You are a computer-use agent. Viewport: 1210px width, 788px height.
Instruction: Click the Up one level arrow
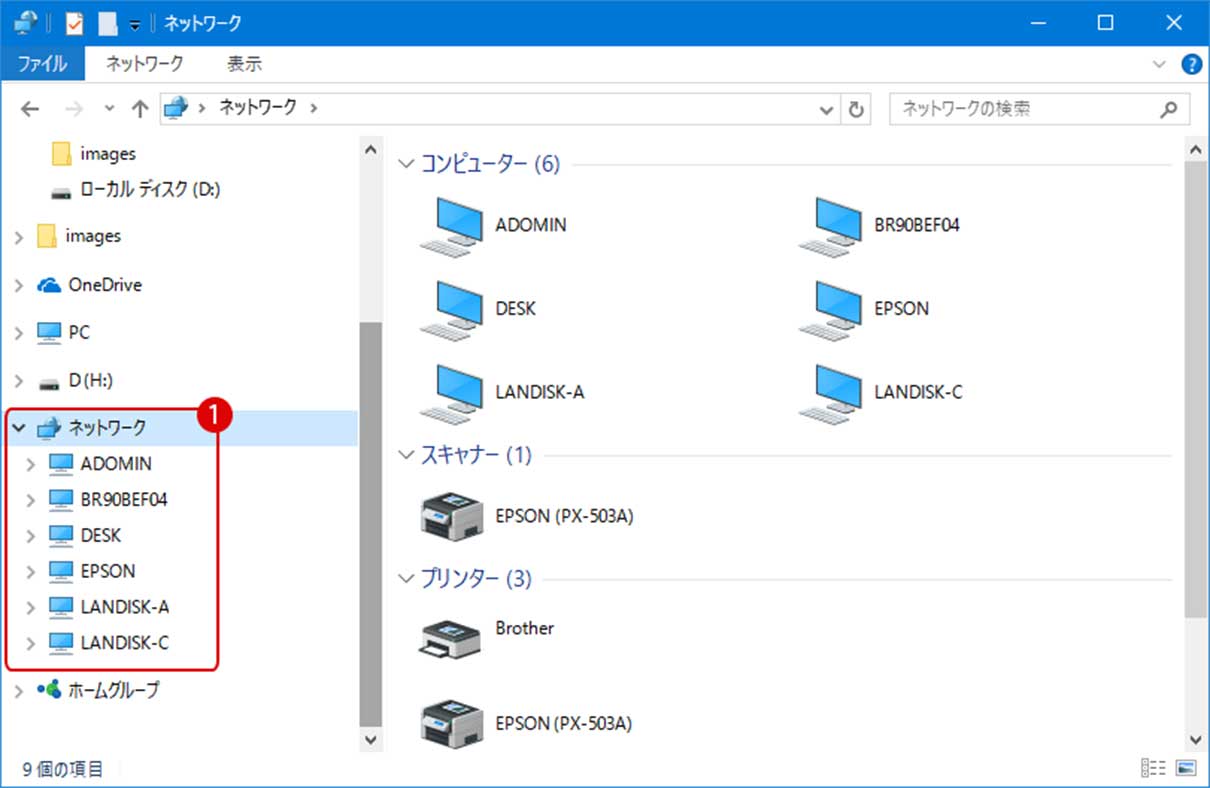[x=139, y=108]
